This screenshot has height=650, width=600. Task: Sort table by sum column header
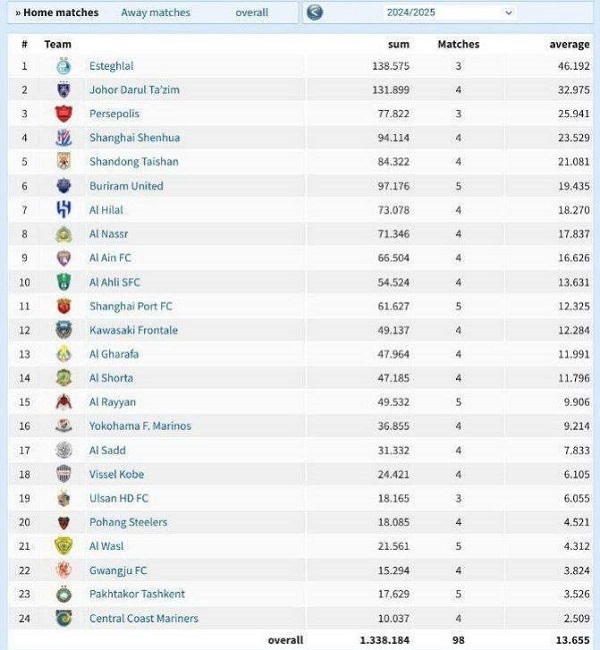point(399,44)
